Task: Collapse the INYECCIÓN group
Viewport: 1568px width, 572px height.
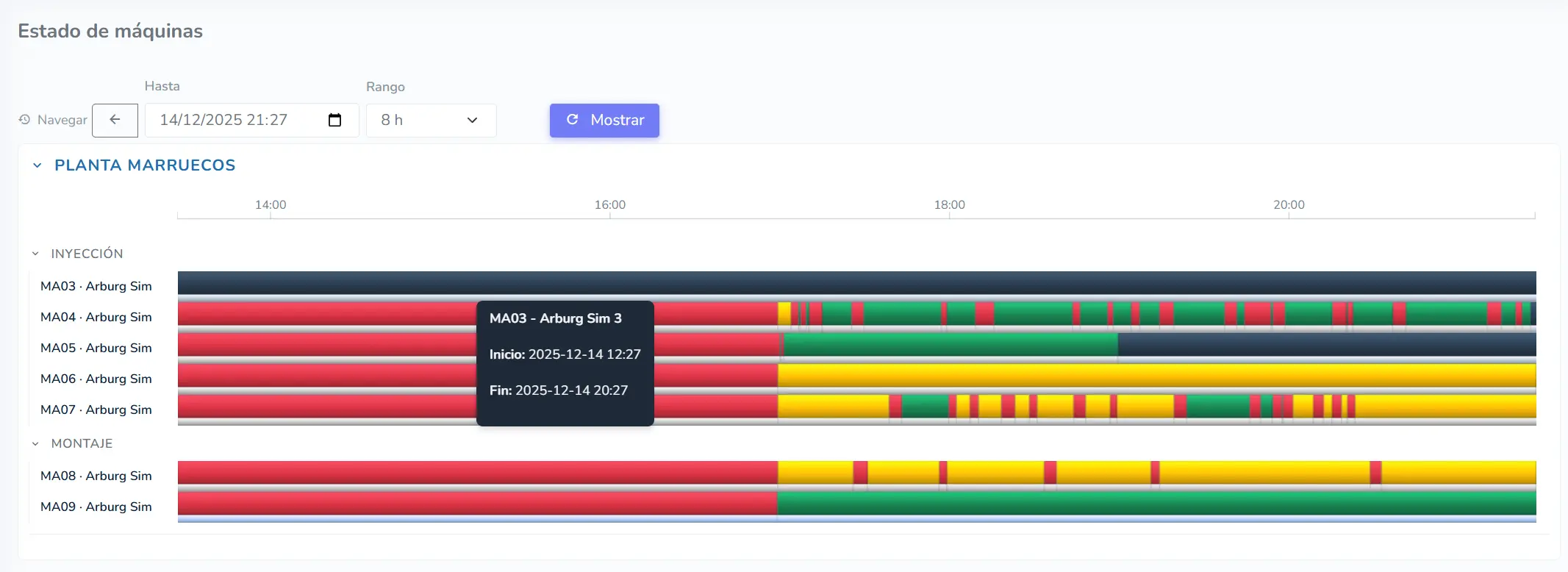Action: click(x=35, y=254)
